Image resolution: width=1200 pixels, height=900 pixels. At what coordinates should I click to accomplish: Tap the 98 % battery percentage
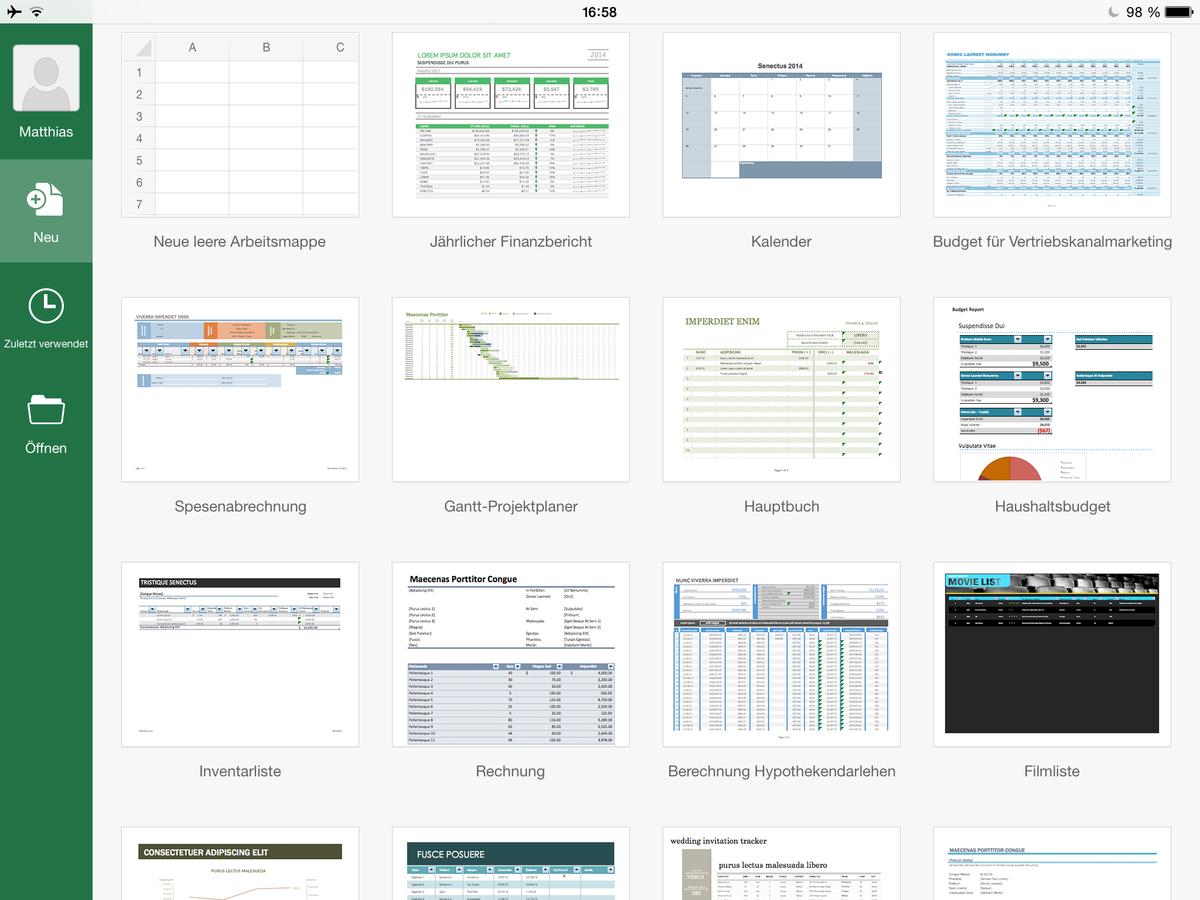(1143, 12)
